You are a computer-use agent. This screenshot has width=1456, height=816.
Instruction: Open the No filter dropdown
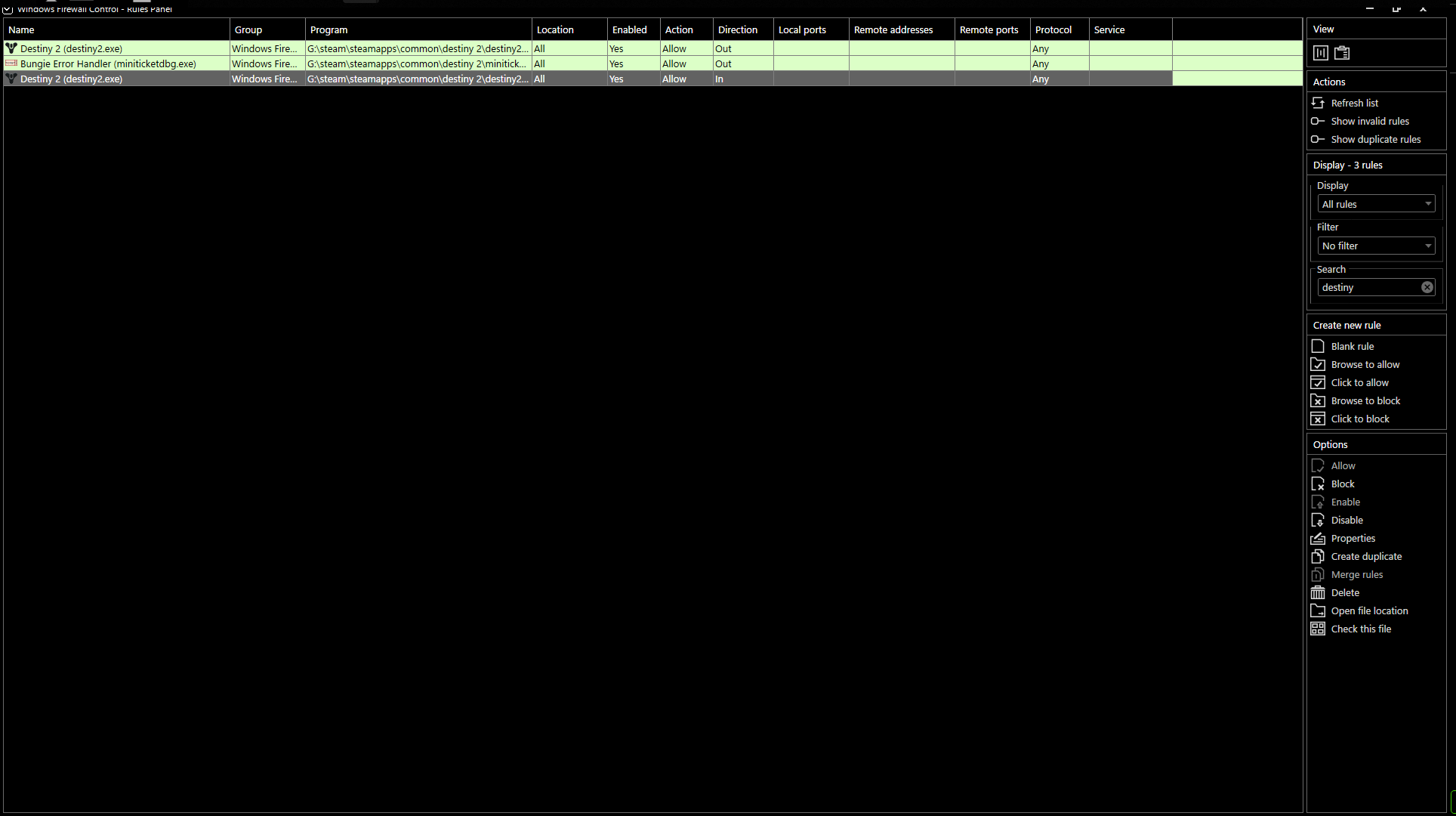(x=1376, y=246)
